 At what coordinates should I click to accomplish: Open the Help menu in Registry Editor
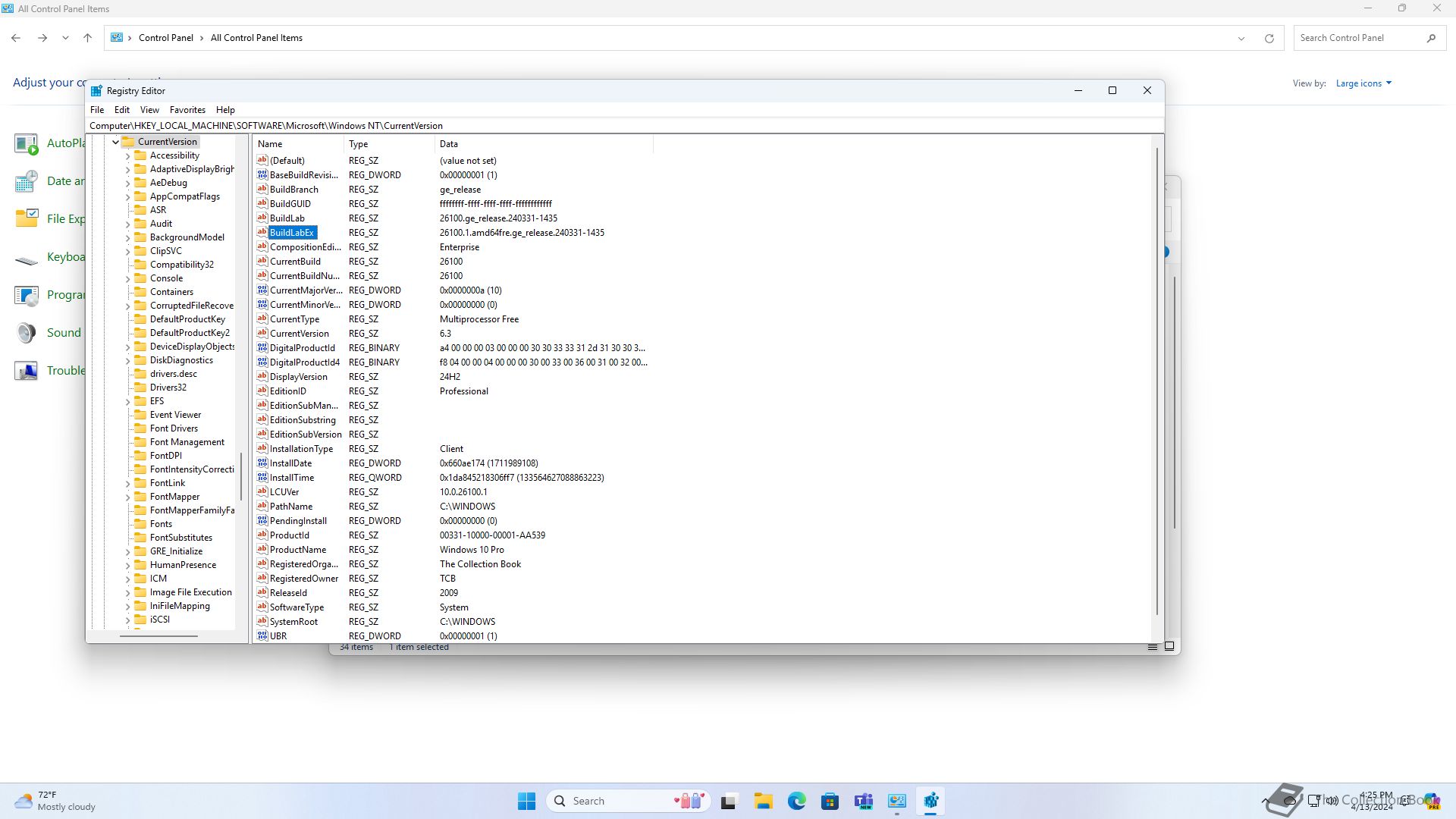coord(225,110)
